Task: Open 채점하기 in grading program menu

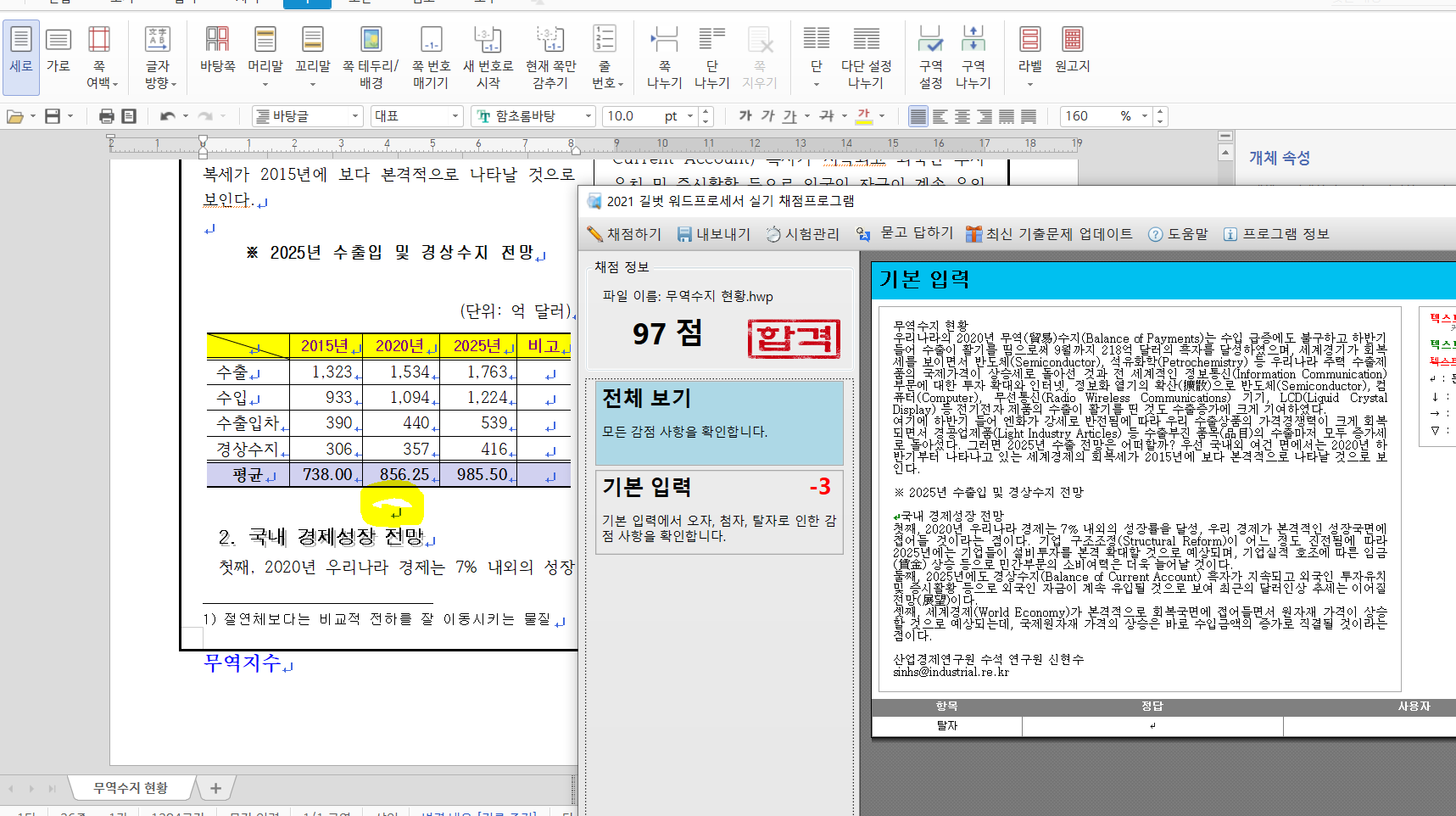Action: [625, 234]
